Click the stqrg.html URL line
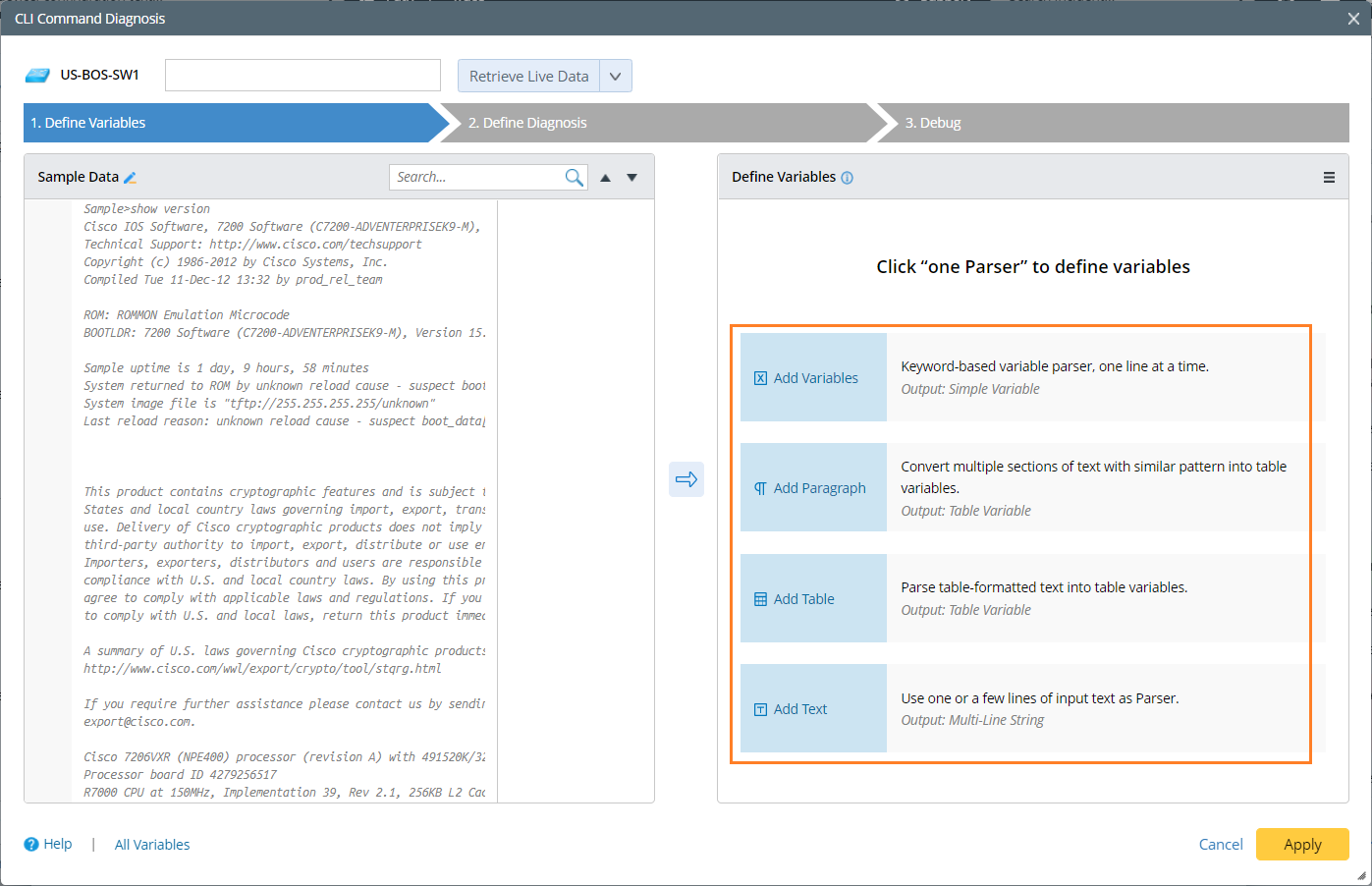Image resolution: width=1372 pixels, height=886 pixels. click(x=262, y=669)
